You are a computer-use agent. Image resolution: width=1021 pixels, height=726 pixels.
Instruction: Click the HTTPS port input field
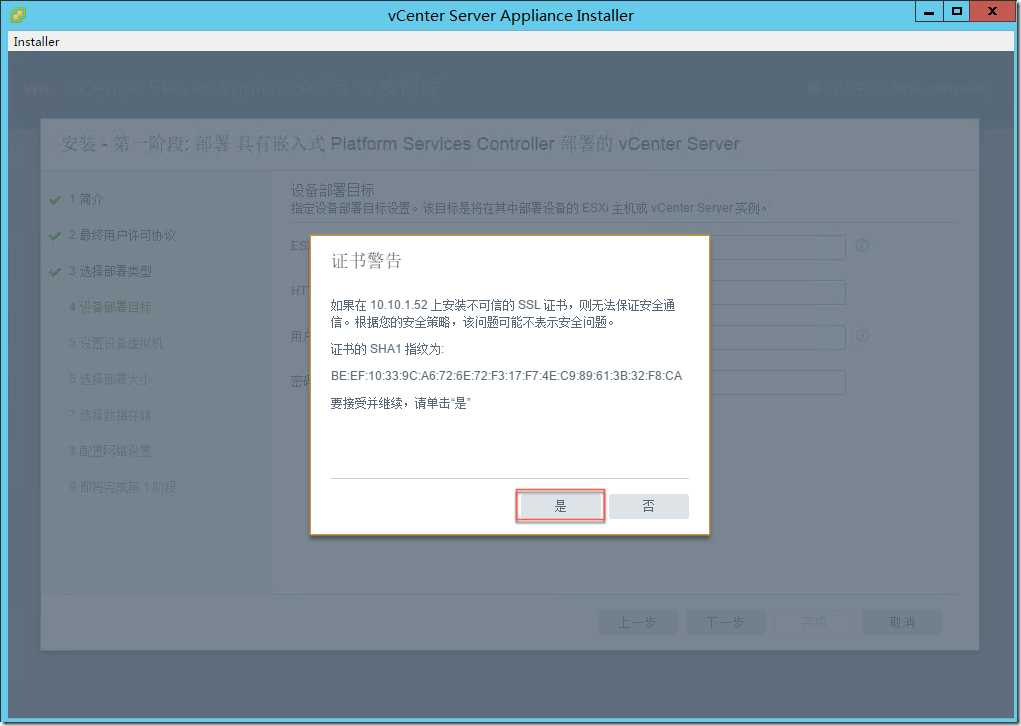[777, 292]
